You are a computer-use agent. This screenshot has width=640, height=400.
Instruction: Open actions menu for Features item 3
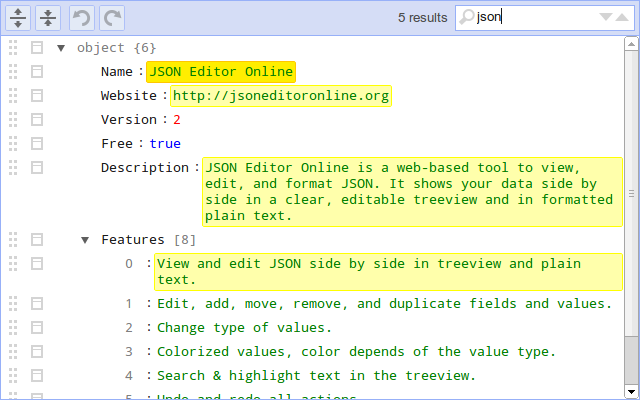[x=37, y=351]
